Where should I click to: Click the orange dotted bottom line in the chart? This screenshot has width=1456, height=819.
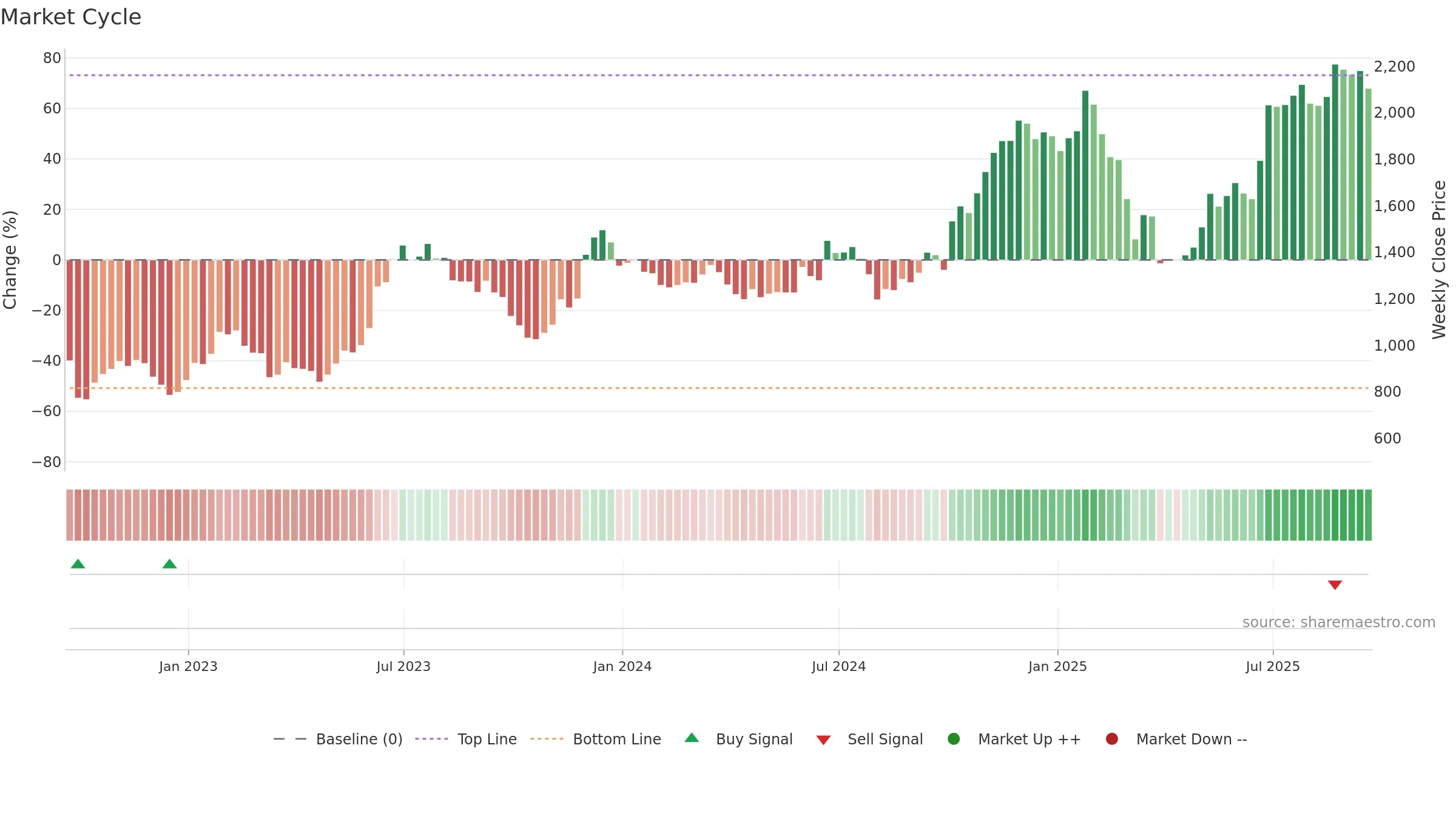coord(719,388)
